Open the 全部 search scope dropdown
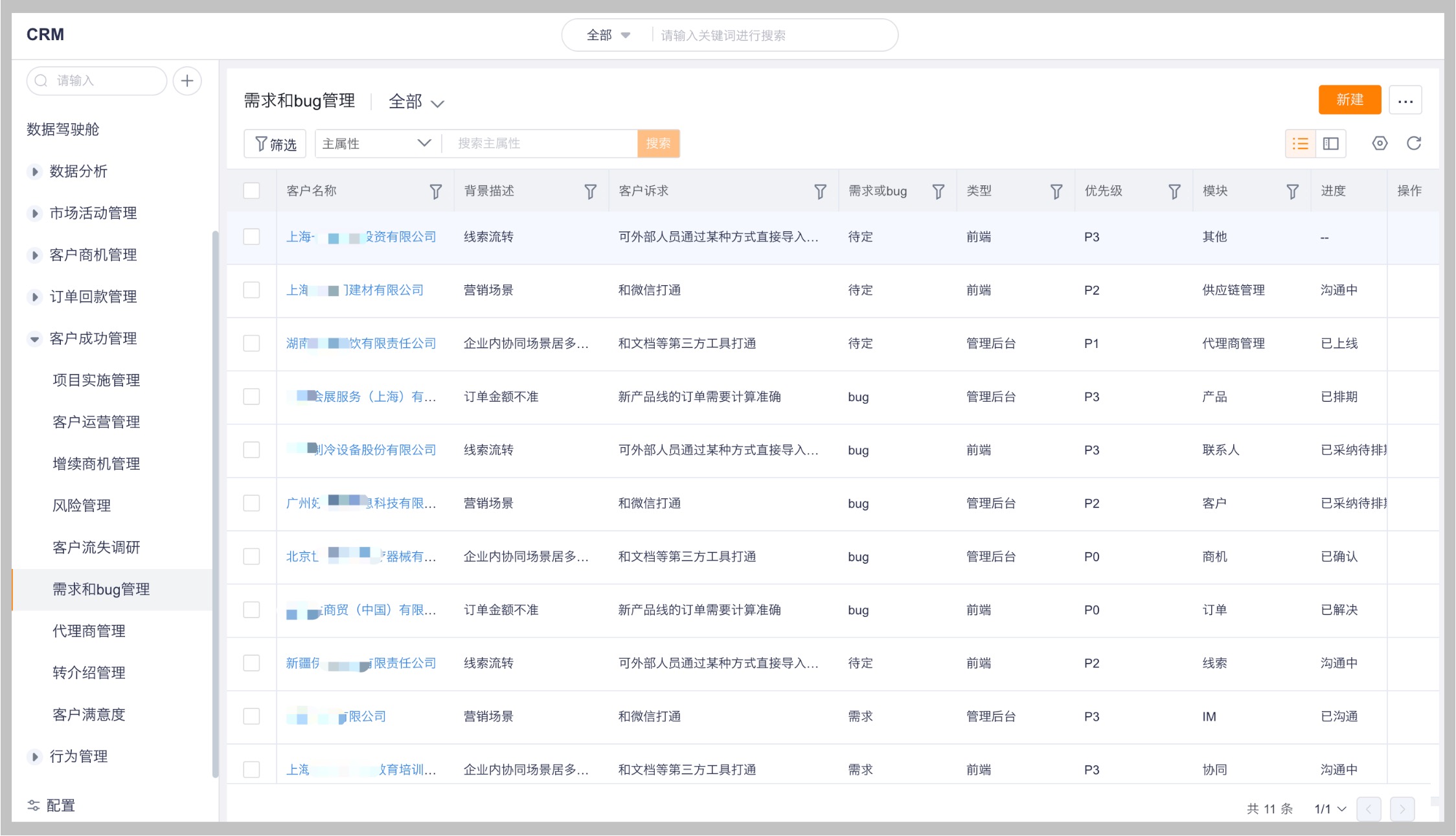Image resolution: width=1456 pixels, height=836 pixels. pos(608,35)
